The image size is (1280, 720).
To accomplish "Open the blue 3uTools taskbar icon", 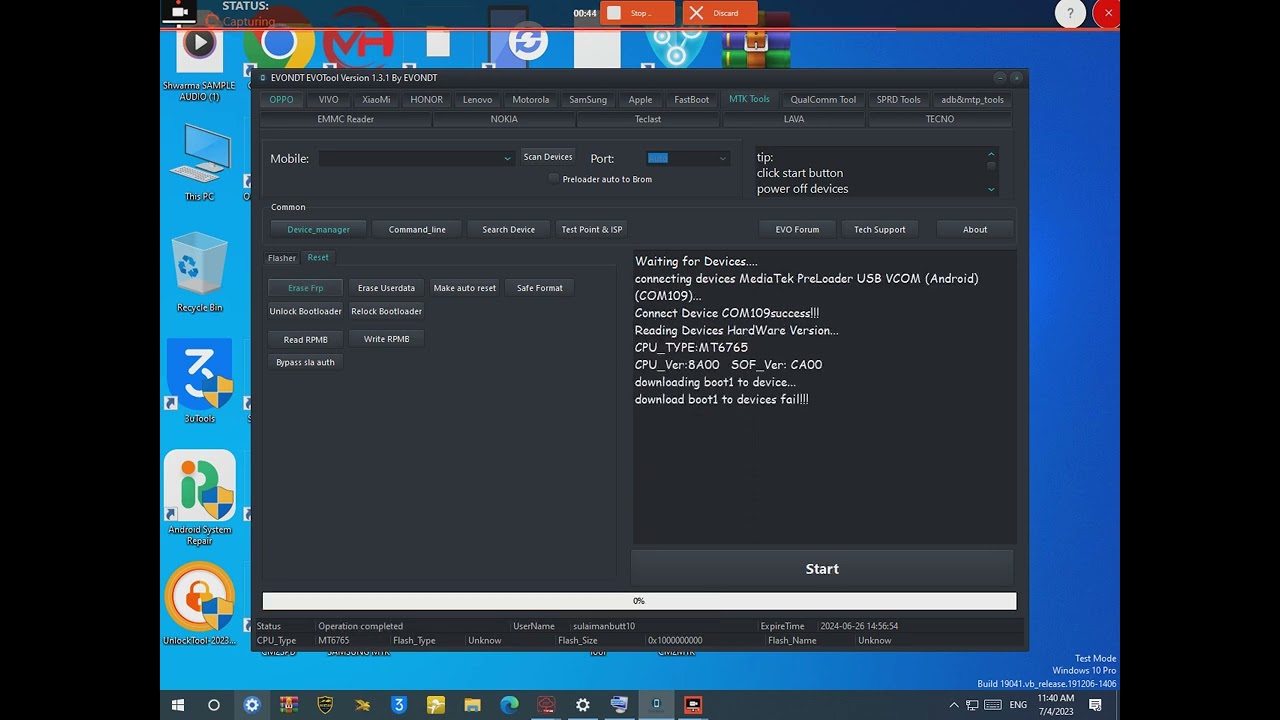I will tap(399, 705).
